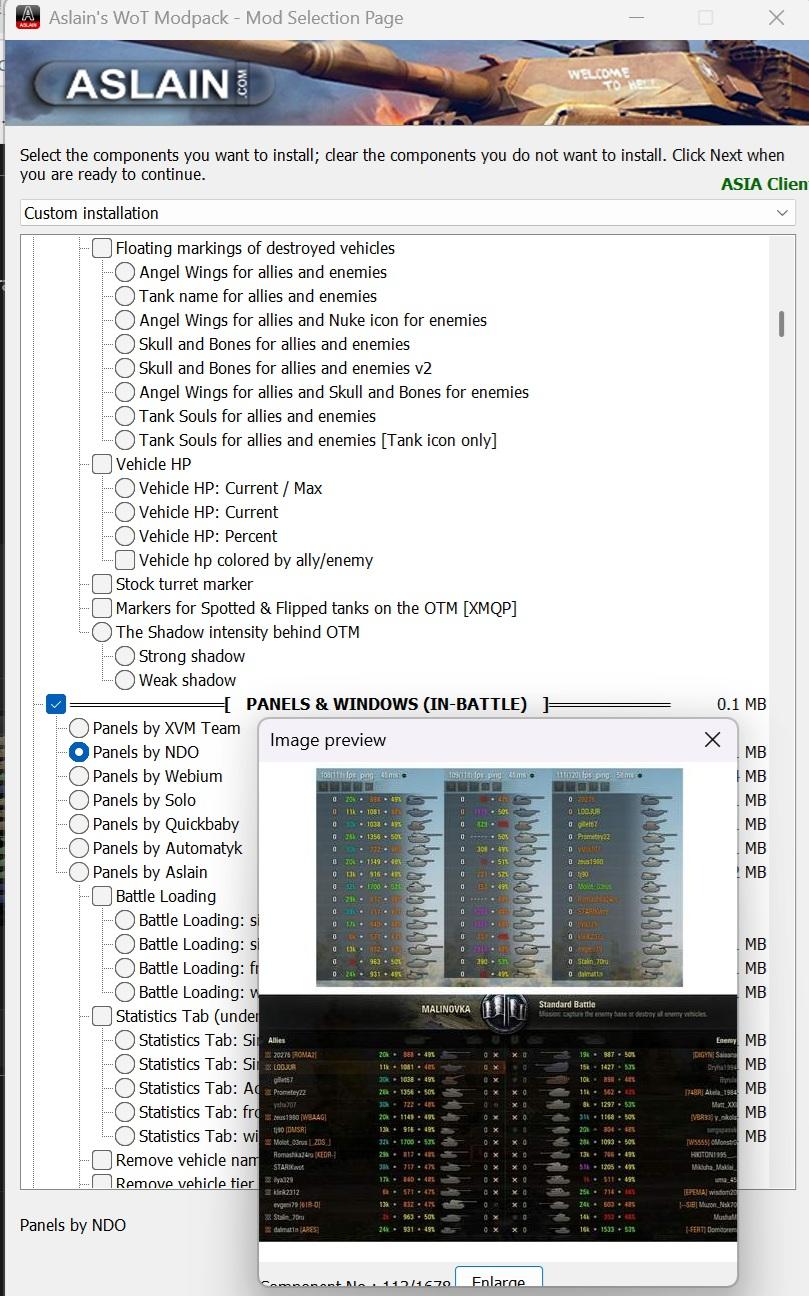
Task: Select Tank Souls for allies and enemies
Action: pyautogui.click(x=125, y=416)
